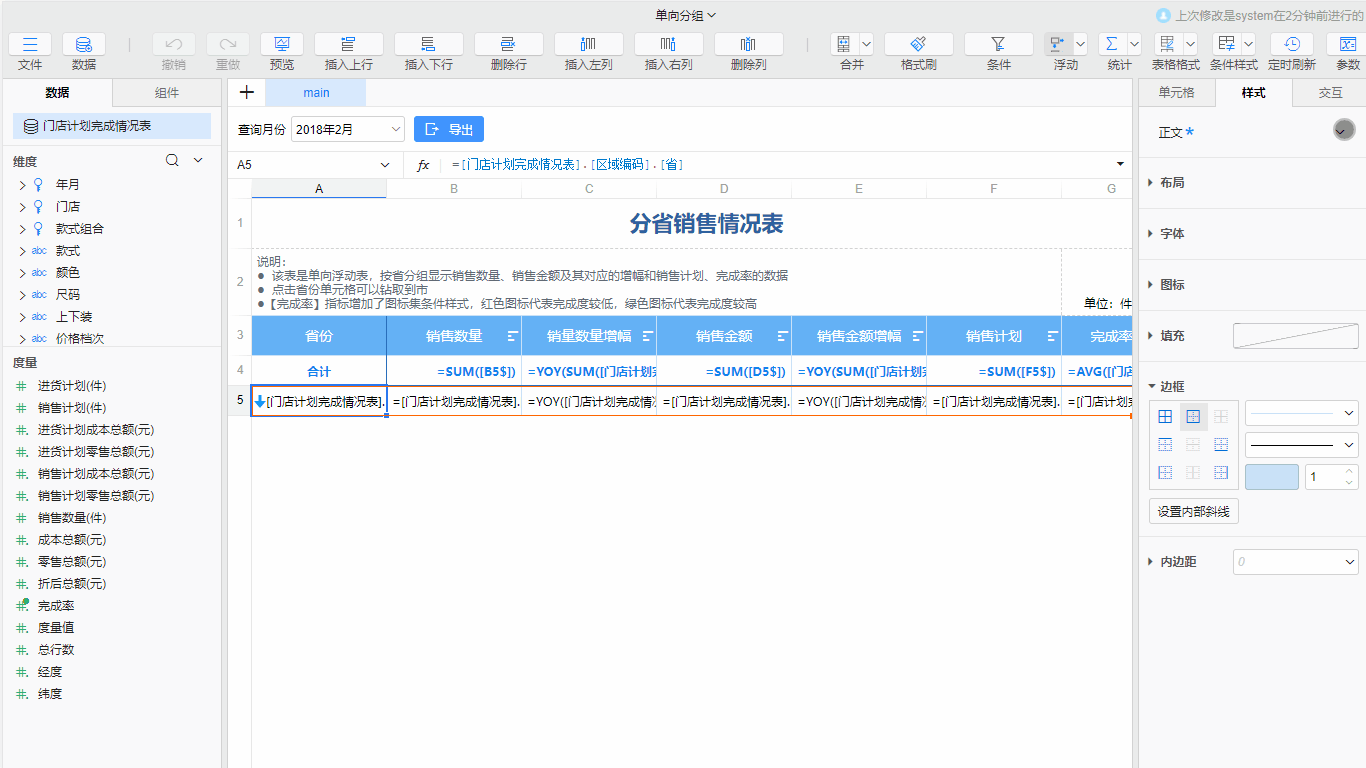Switch to the 组件 tab
The width and height of the screenshot is (1366, 768).
pos(167,93)
